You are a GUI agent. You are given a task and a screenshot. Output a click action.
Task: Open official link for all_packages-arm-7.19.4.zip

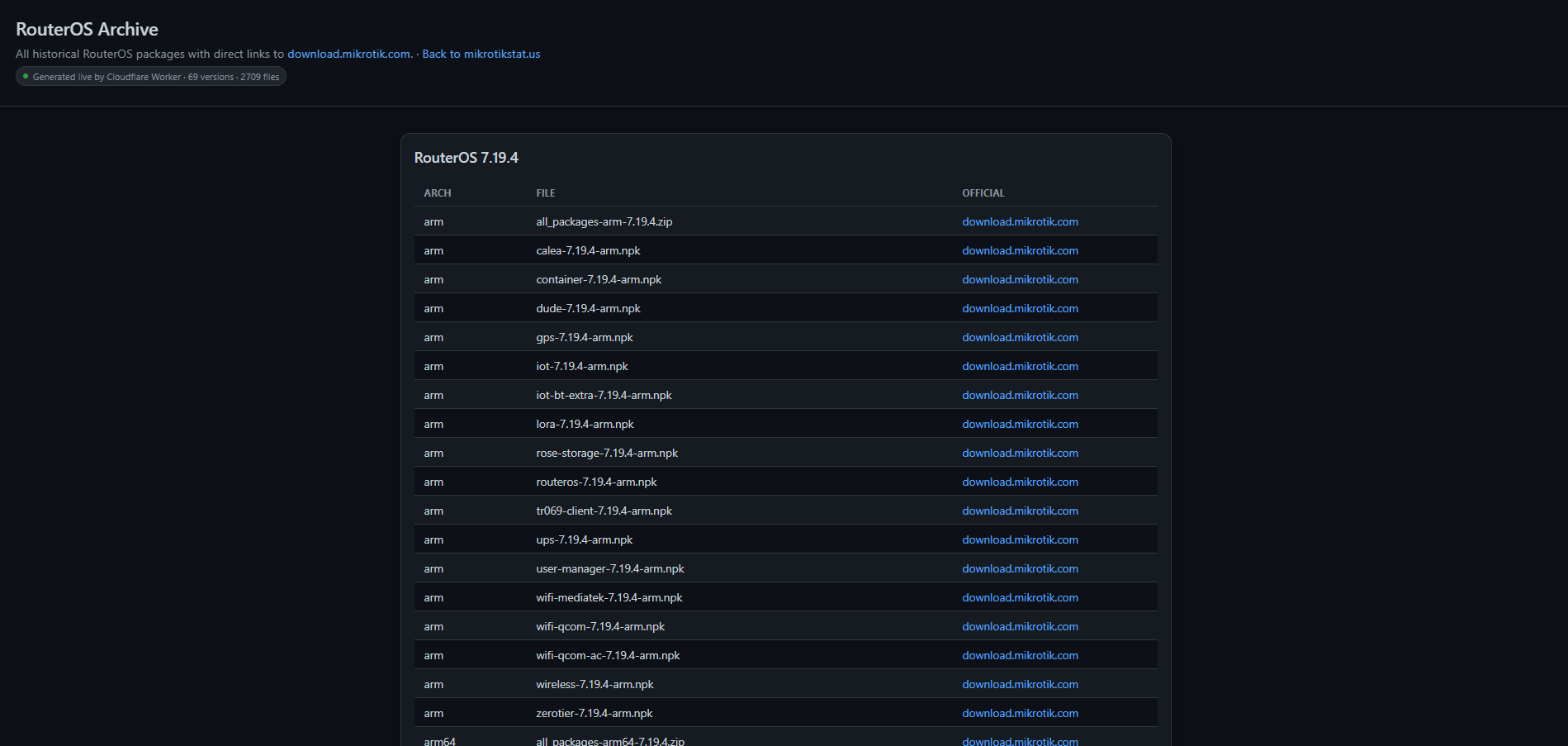1020,221
